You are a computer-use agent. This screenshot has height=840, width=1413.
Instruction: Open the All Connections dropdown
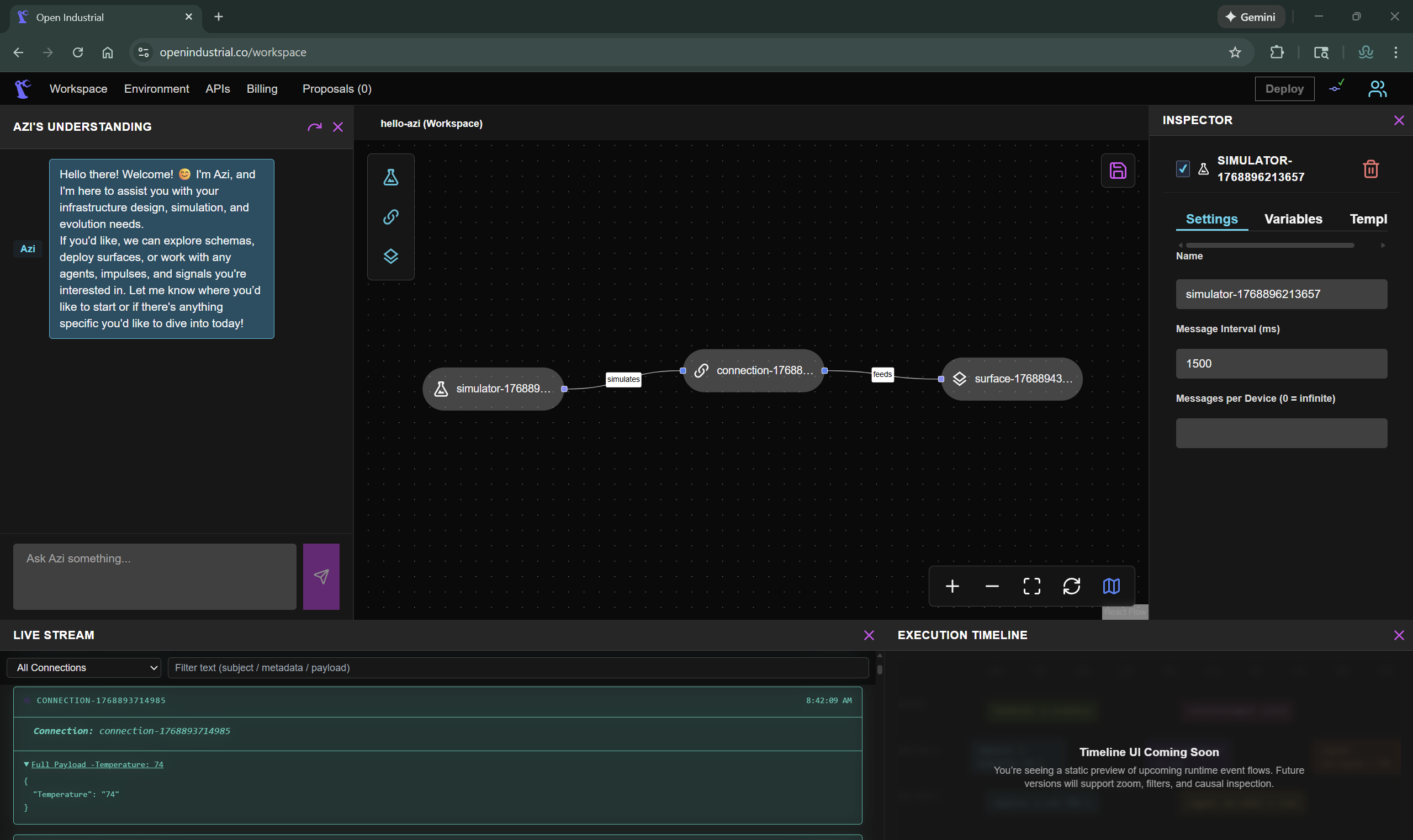pyautogui.click(x=84, y=667)
